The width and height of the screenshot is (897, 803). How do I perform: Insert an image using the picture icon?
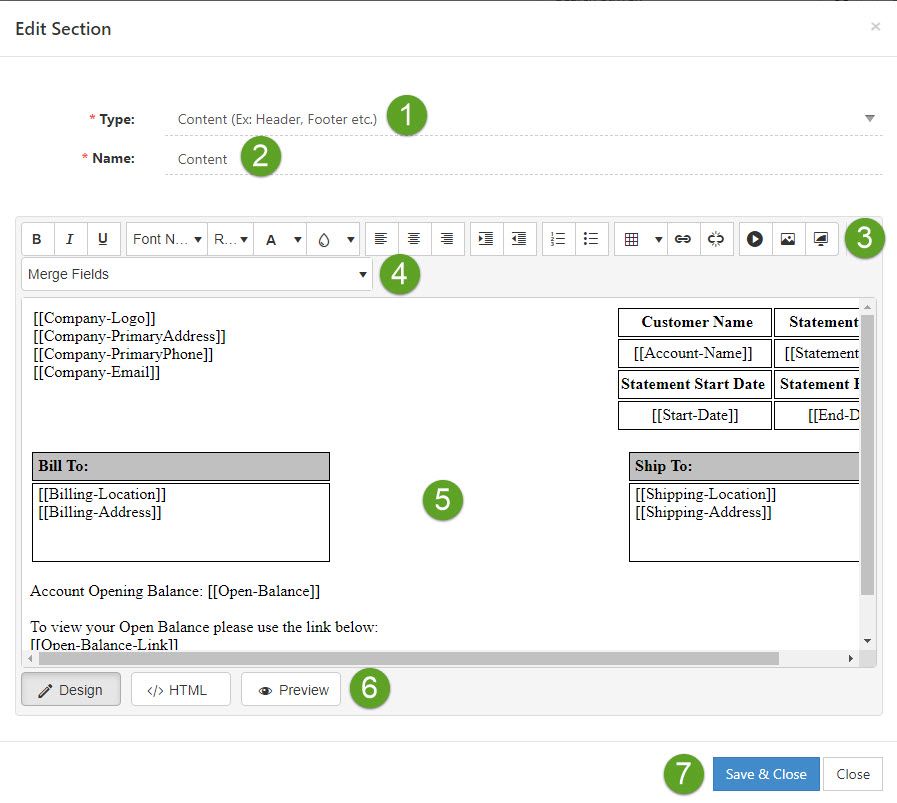[788, 239]
